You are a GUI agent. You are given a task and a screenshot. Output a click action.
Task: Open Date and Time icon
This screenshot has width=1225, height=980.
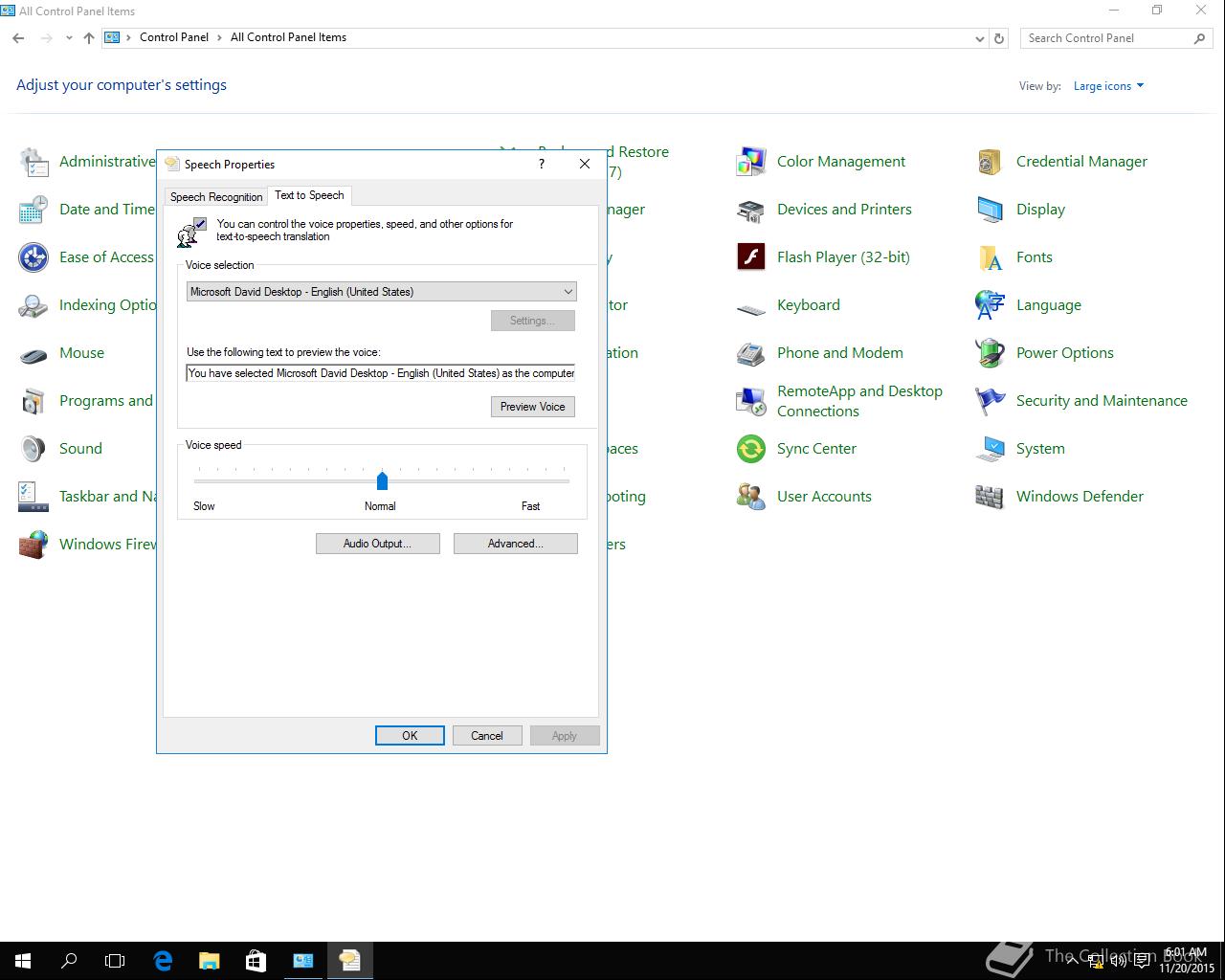pos(33,210)
